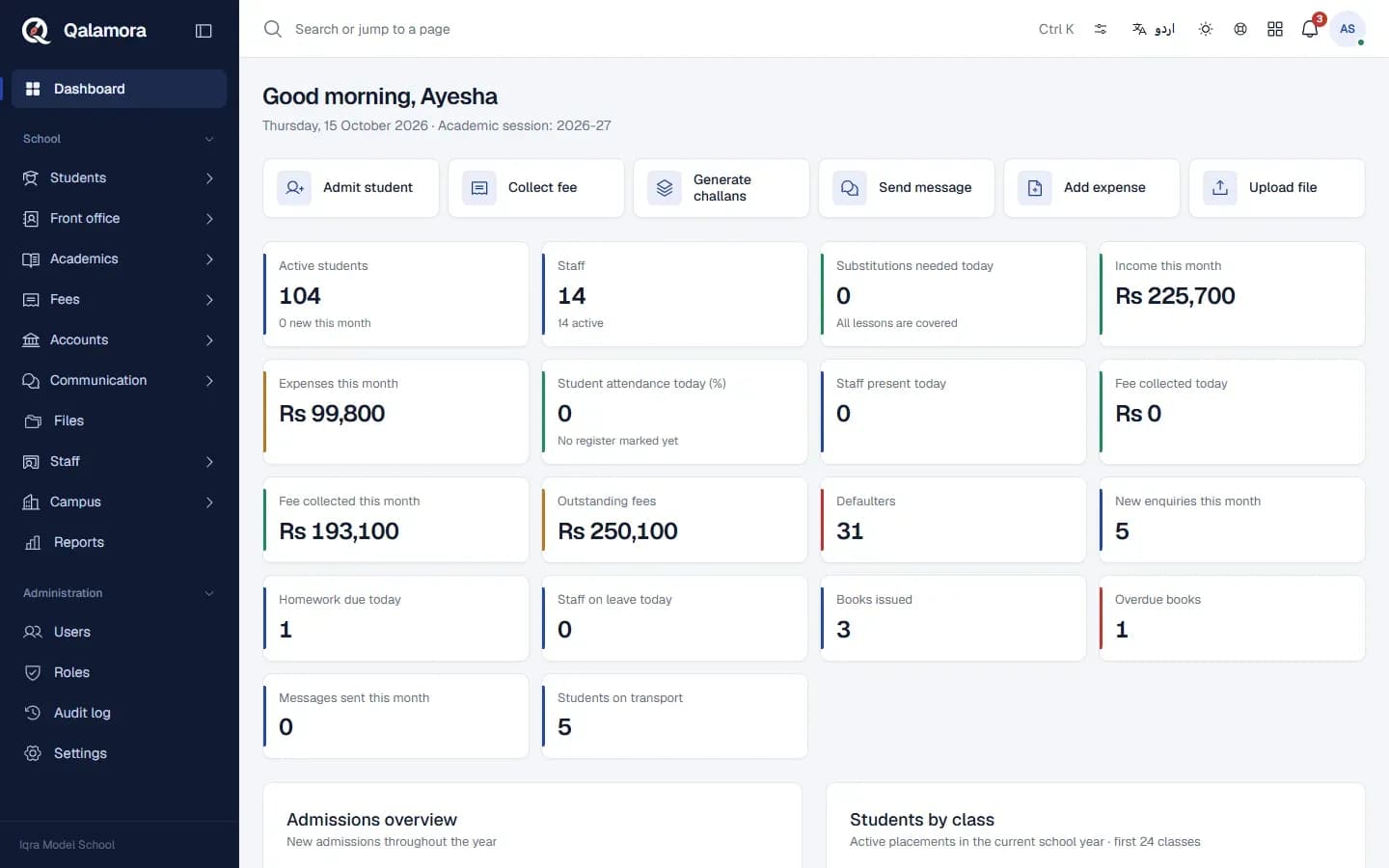Click the Admissions overview heading
1389x868 pixels.
coord(371,820)
